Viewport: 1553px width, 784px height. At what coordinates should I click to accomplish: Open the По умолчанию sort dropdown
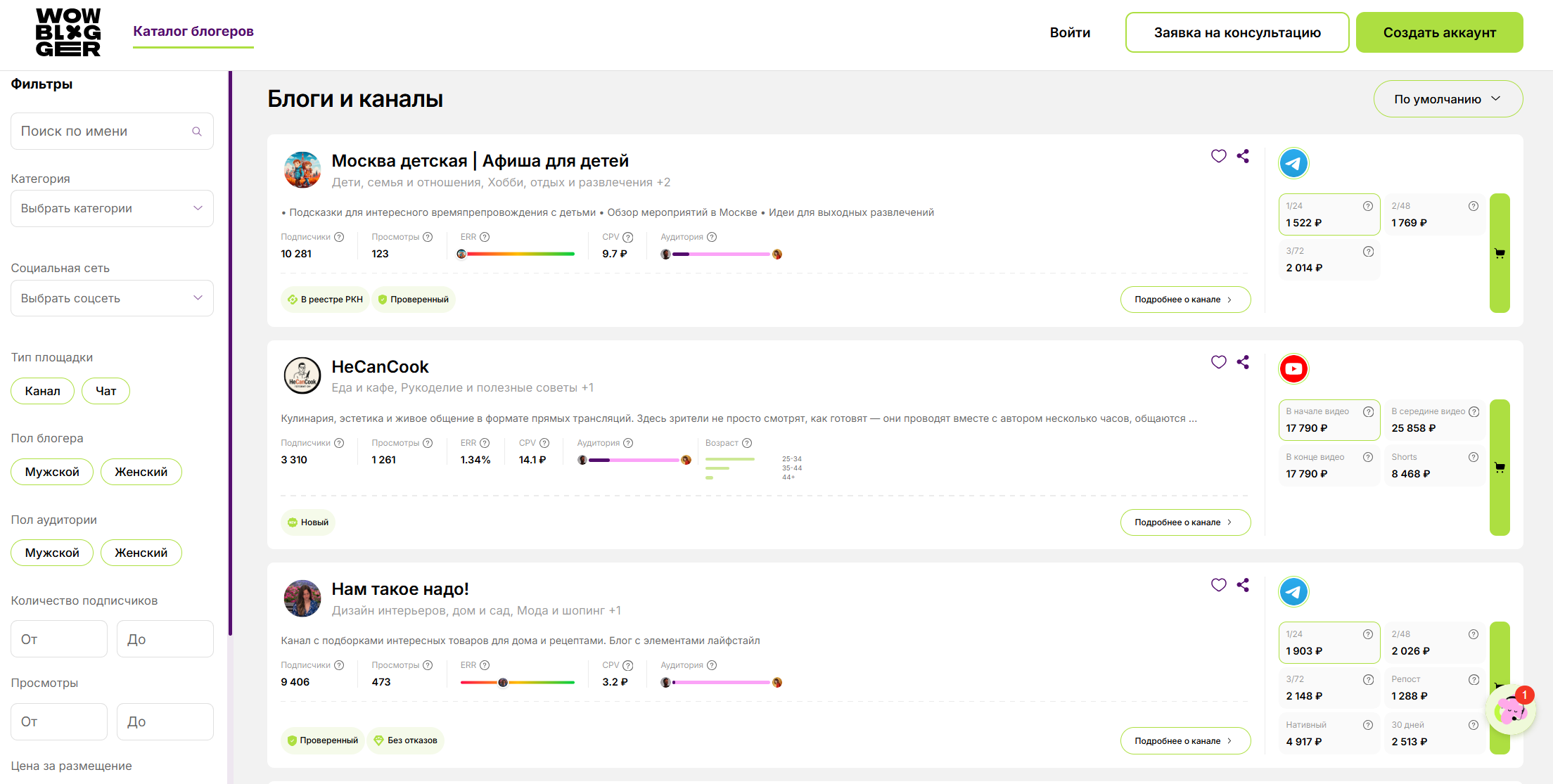click(x=1448, y=99)
